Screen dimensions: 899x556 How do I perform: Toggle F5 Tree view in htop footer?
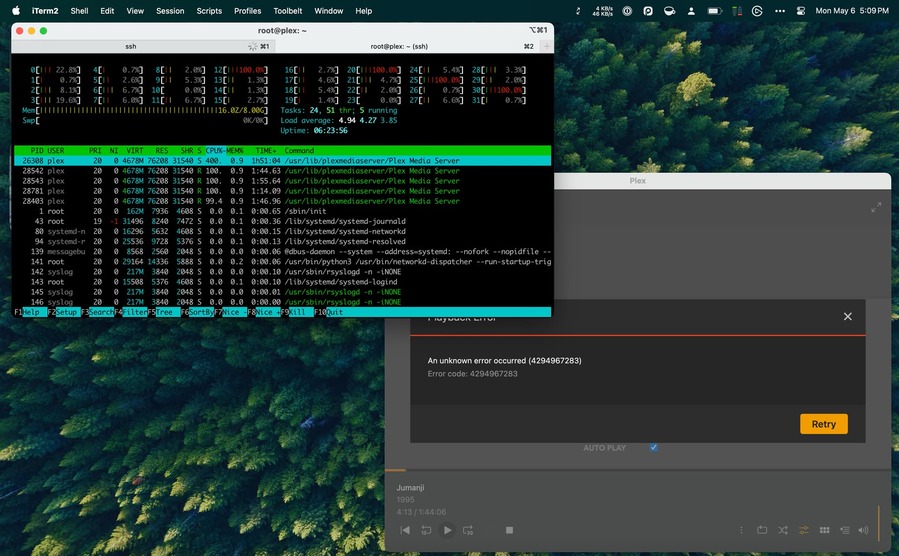tap(164, 312)
